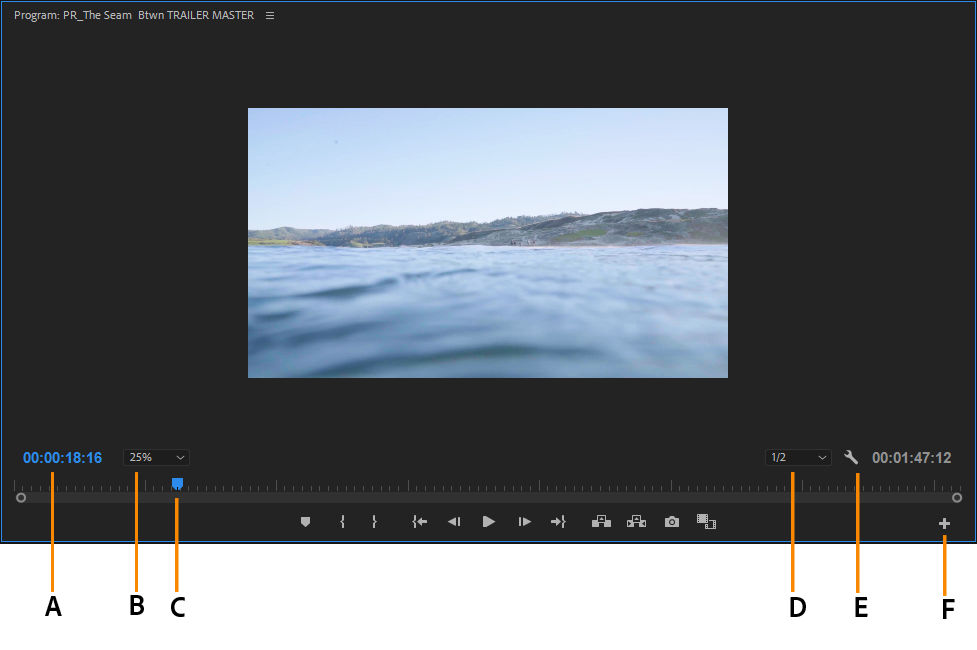Click the Button Editor plus icon
Image resolution: width=977 pixels, height=650 pixels.
point(944,521)
